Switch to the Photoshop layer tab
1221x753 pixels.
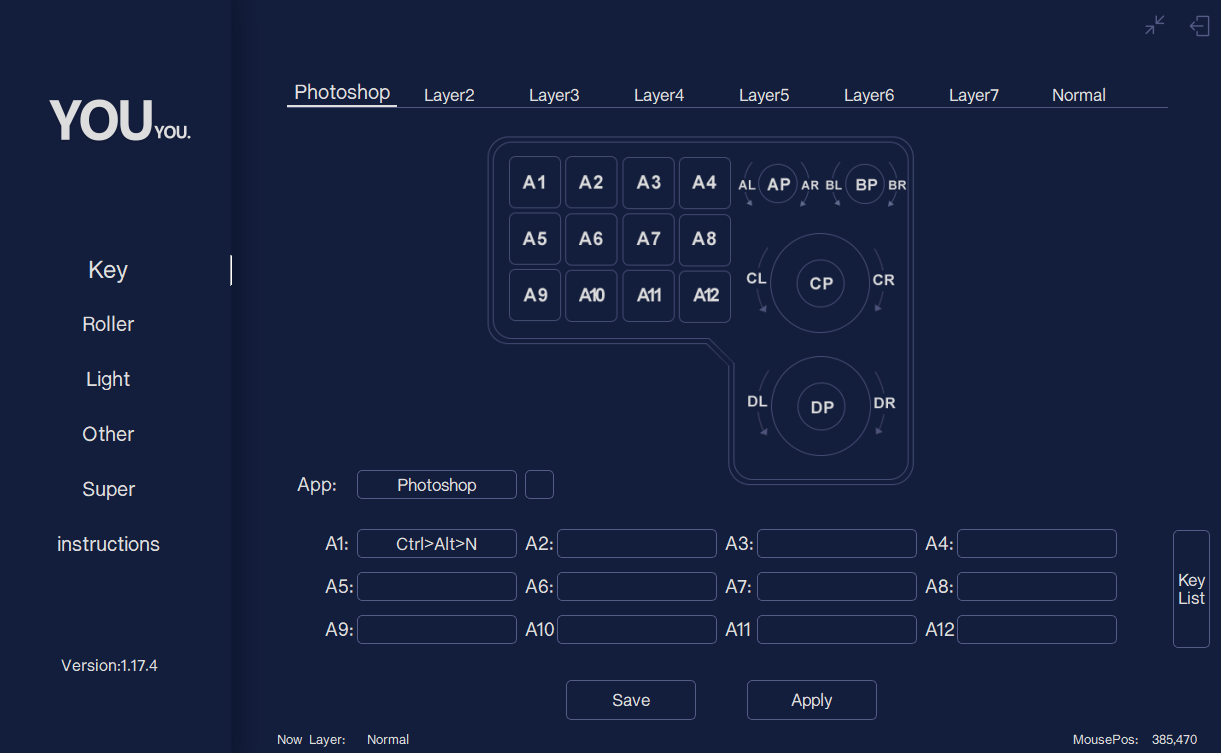[342, 92]
